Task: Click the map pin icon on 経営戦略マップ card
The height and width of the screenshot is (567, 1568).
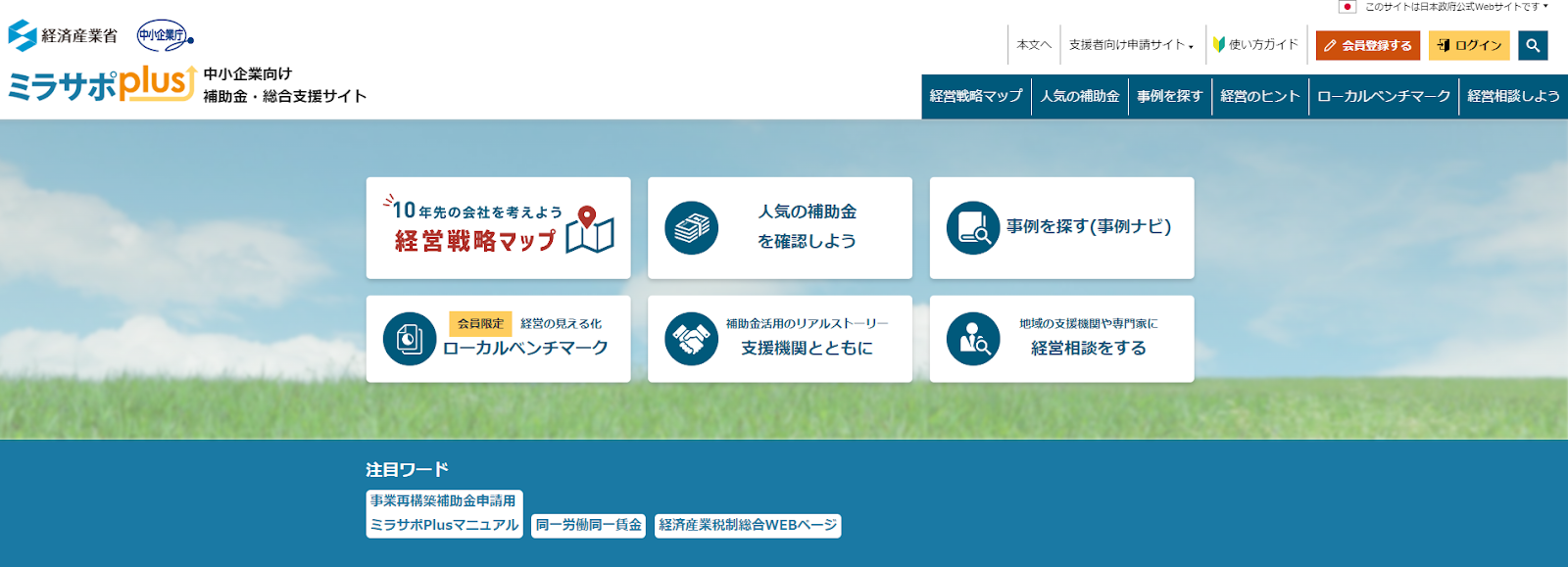Action: (x=587, y=217)
